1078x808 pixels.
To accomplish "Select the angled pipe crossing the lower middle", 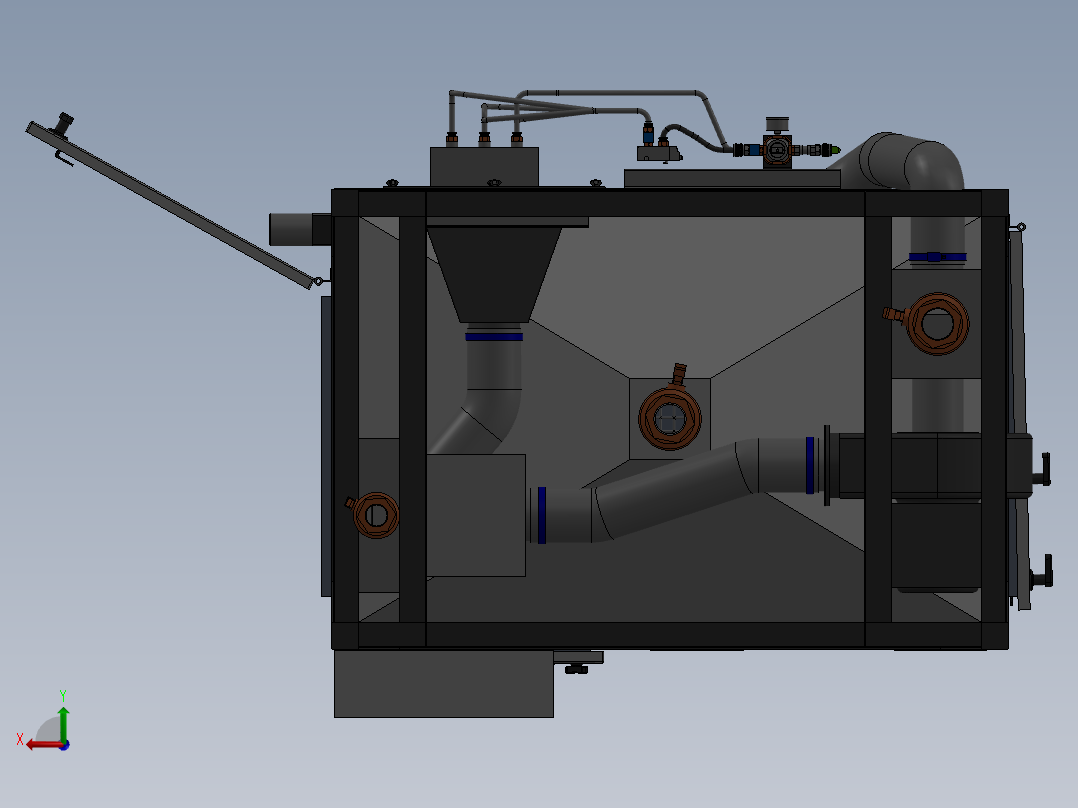I will [676, 490].
